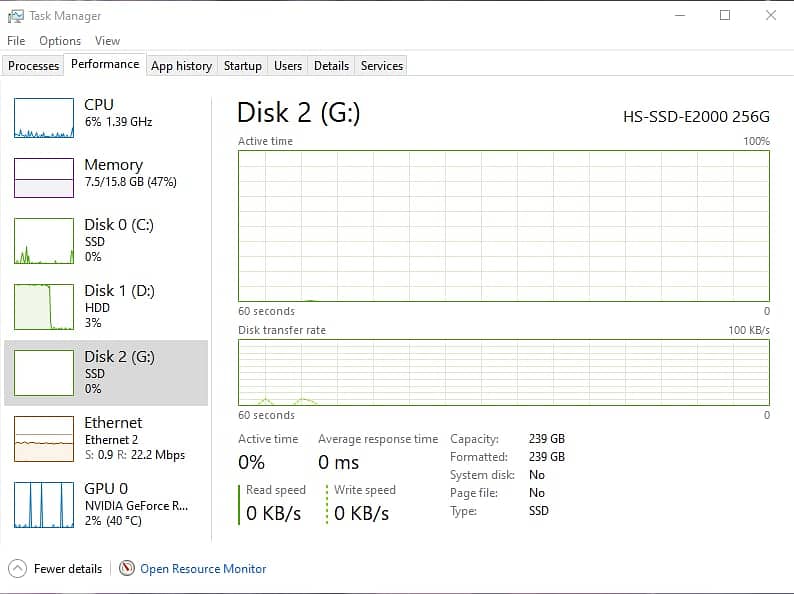Screen dimensions: 794x594
Task: Click the Disk 0 (C:) sidebar label
Action: click(119, 224)
